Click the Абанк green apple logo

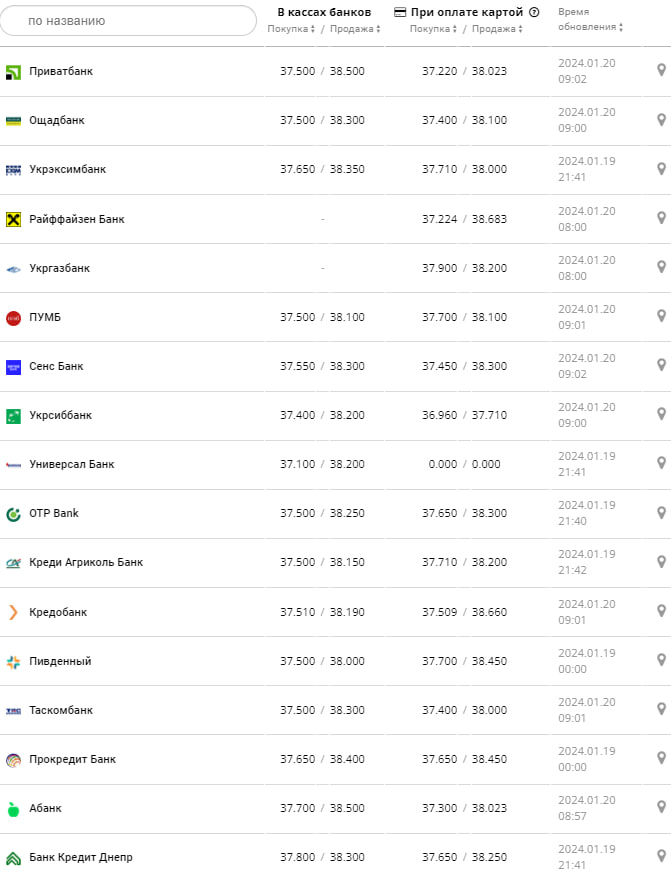point(13,808)
